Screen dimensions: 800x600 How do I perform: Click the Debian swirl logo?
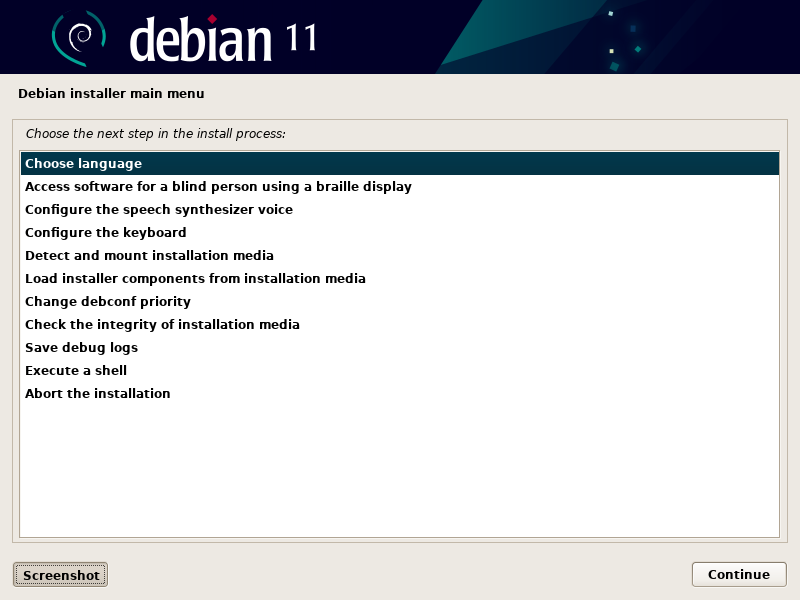[x=79, y=38]
